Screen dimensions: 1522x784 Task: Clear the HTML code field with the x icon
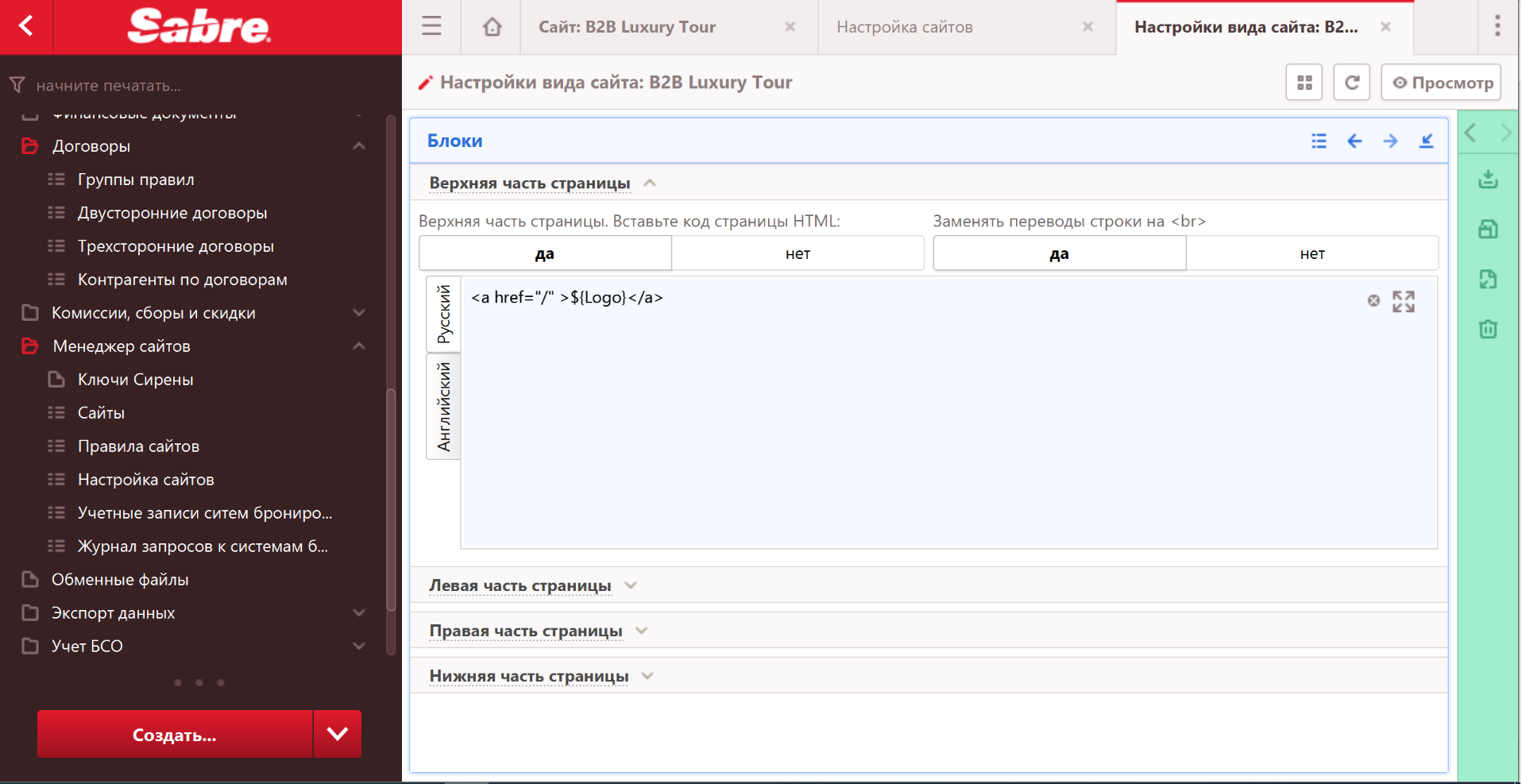[x=1373, y=300]
